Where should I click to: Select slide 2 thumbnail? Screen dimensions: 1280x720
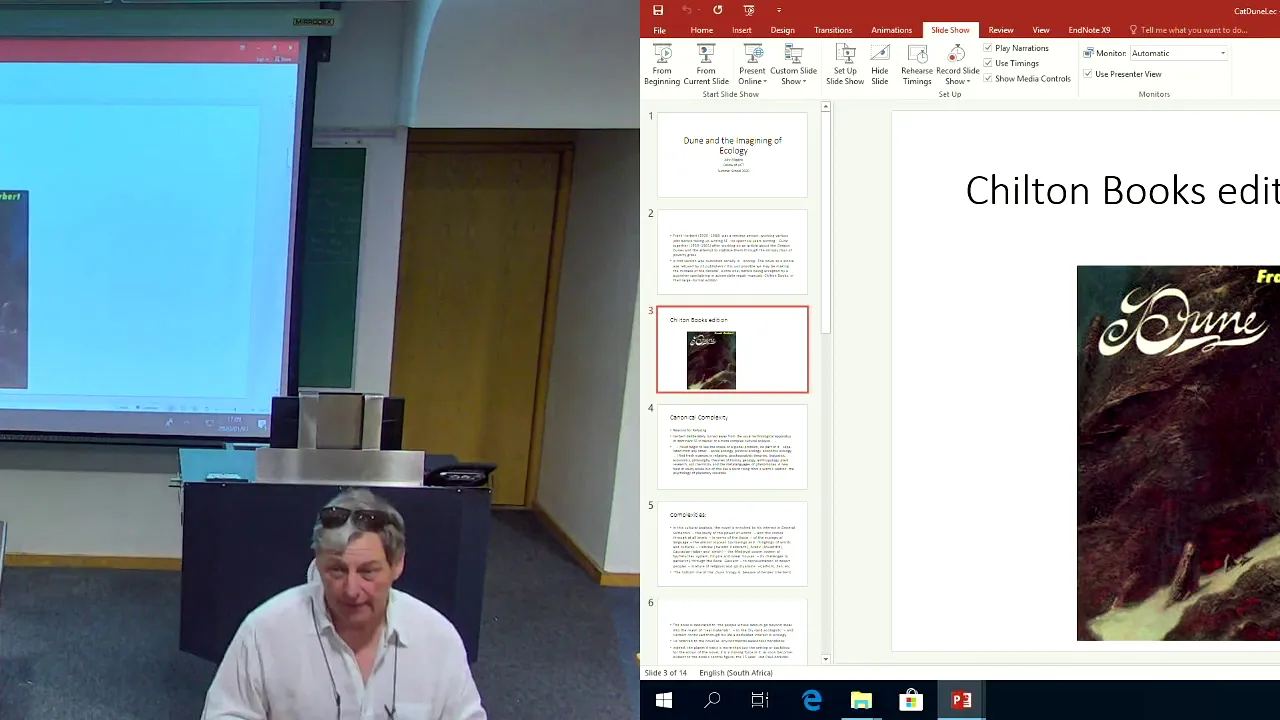[732, 252]
